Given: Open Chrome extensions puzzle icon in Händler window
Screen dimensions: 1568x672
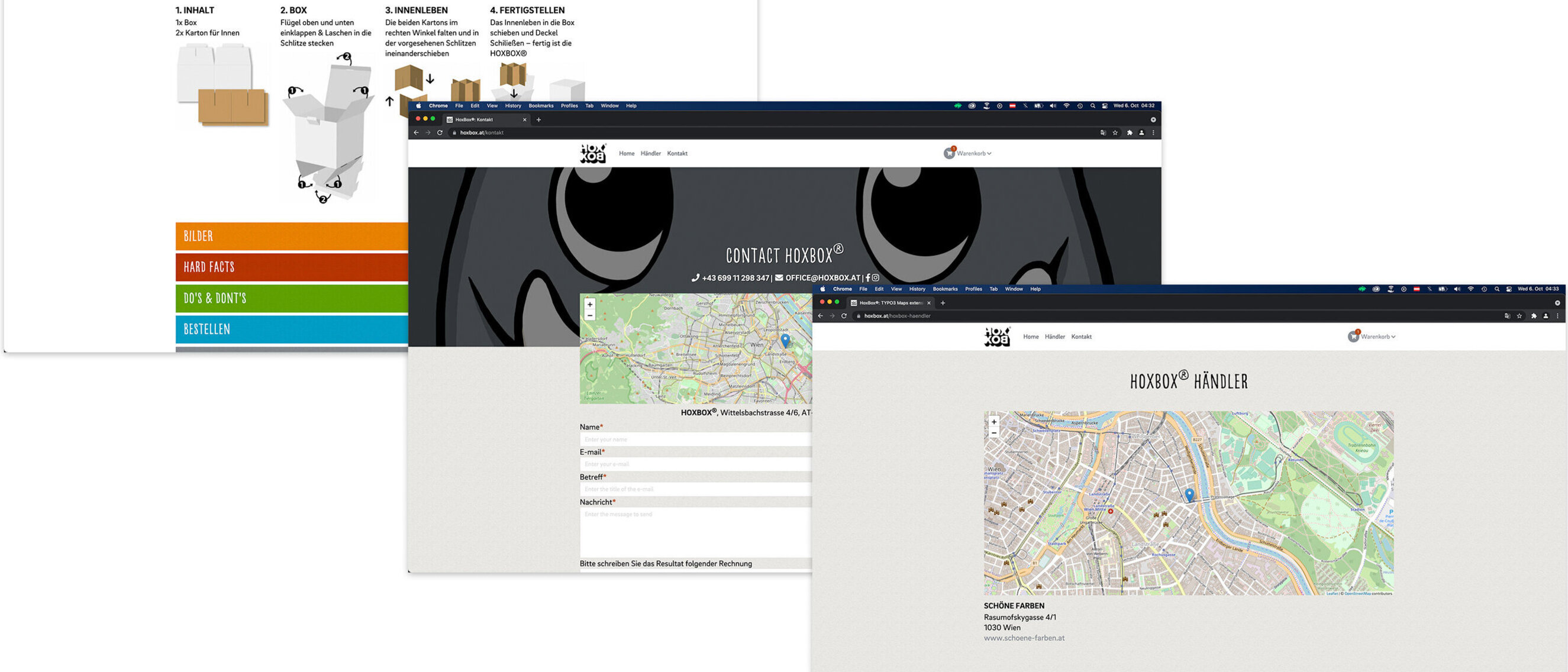Looking at the screenshot, I should pos(1533,316).
